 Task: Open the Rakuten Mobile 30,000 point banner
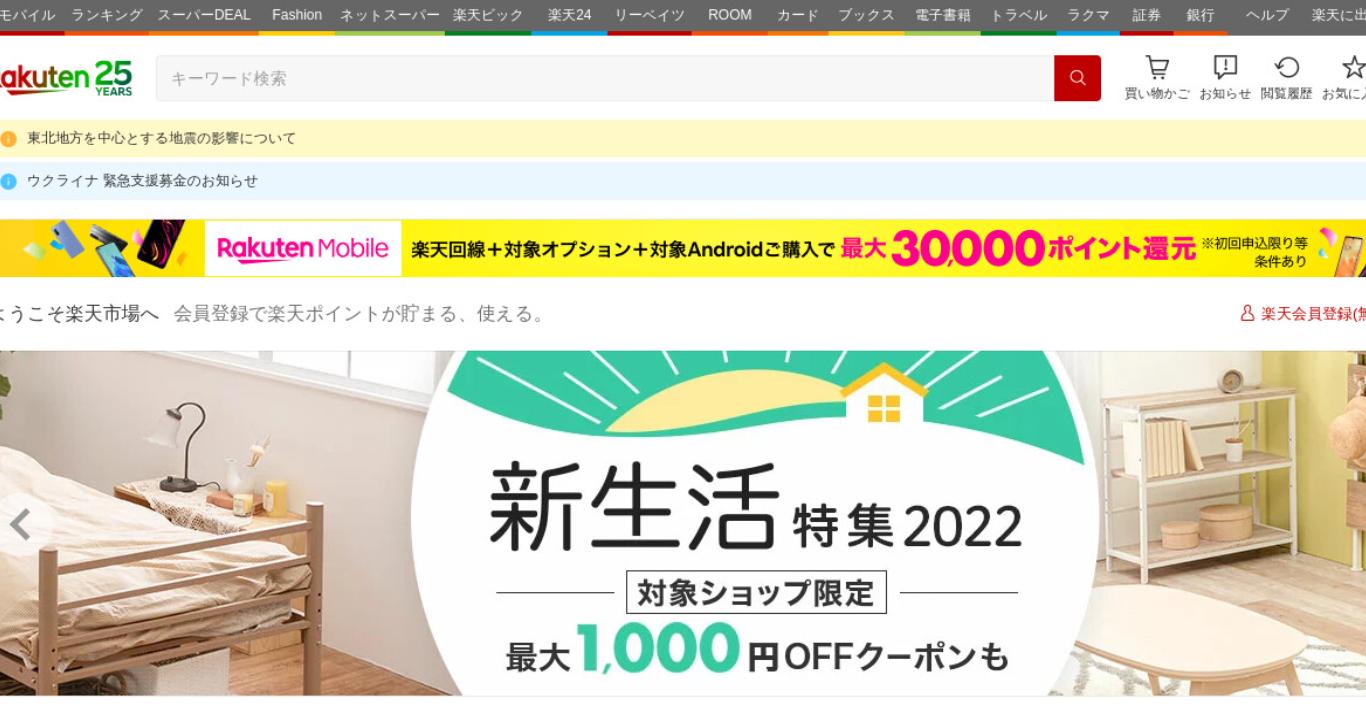point(683,248)
